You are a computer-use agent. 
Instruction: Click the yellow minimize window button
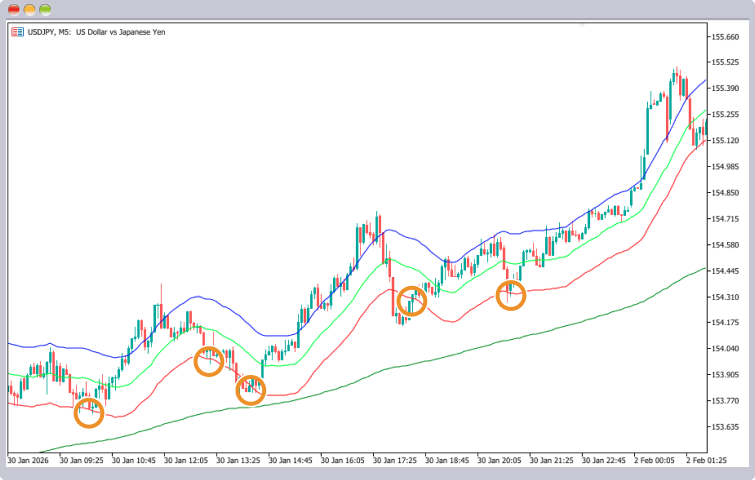coord(29,9)
